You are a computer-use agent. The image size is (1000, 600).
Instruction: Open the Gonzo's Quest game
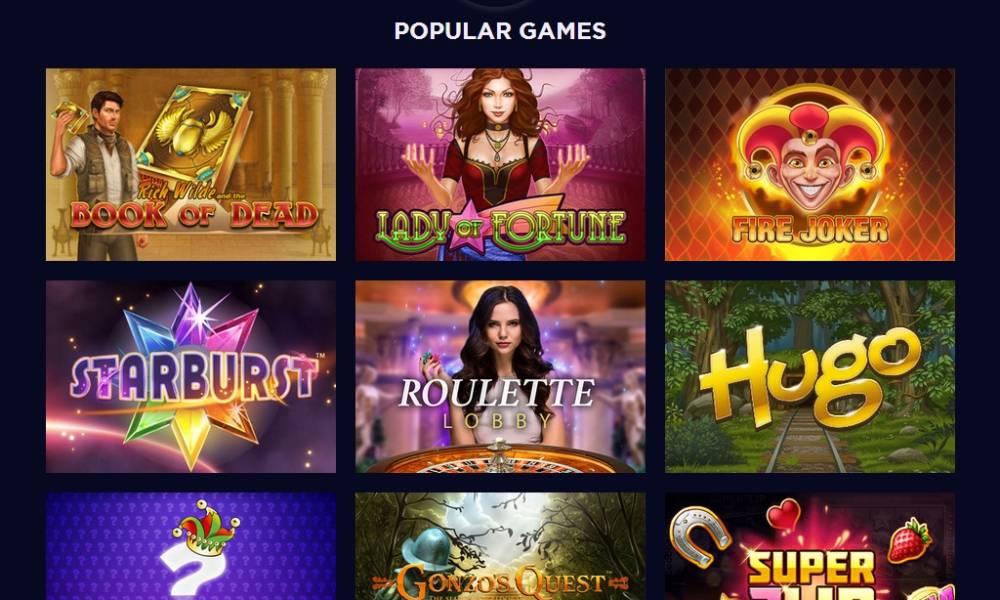coord(500,546)
